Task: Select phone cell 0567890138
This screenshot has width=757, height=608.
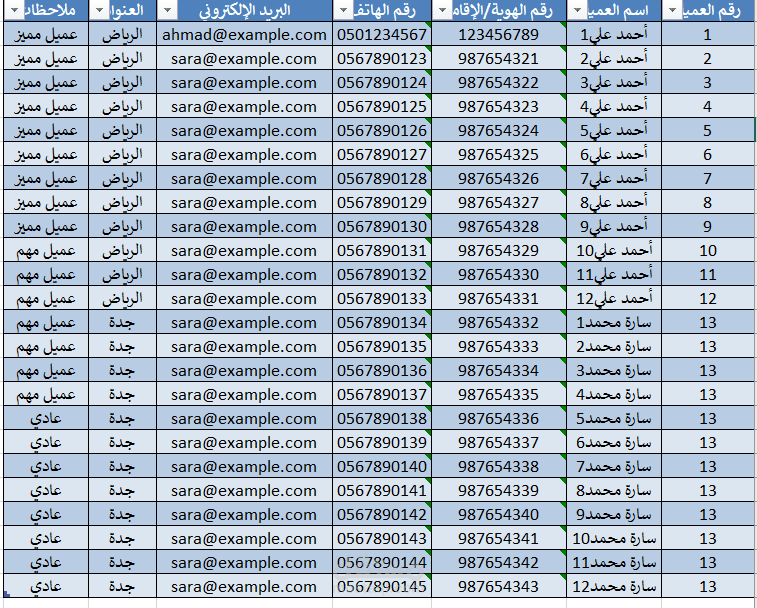Action: [382, 418]
